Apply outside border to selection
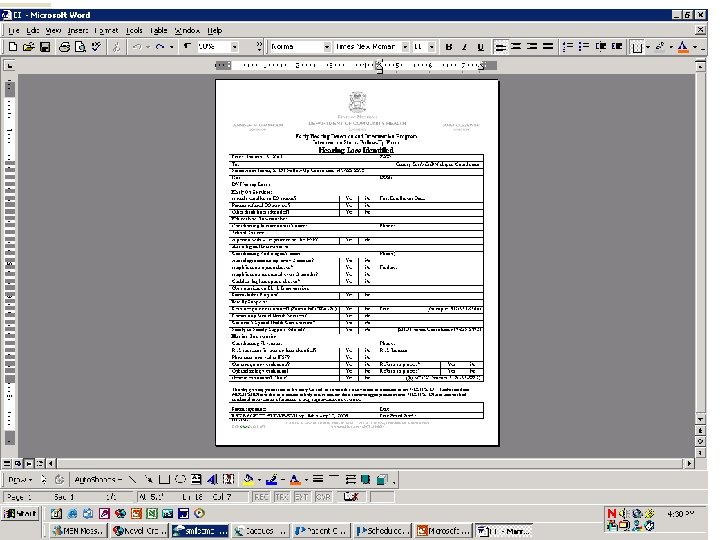720x540 pixels. (637, 46)
